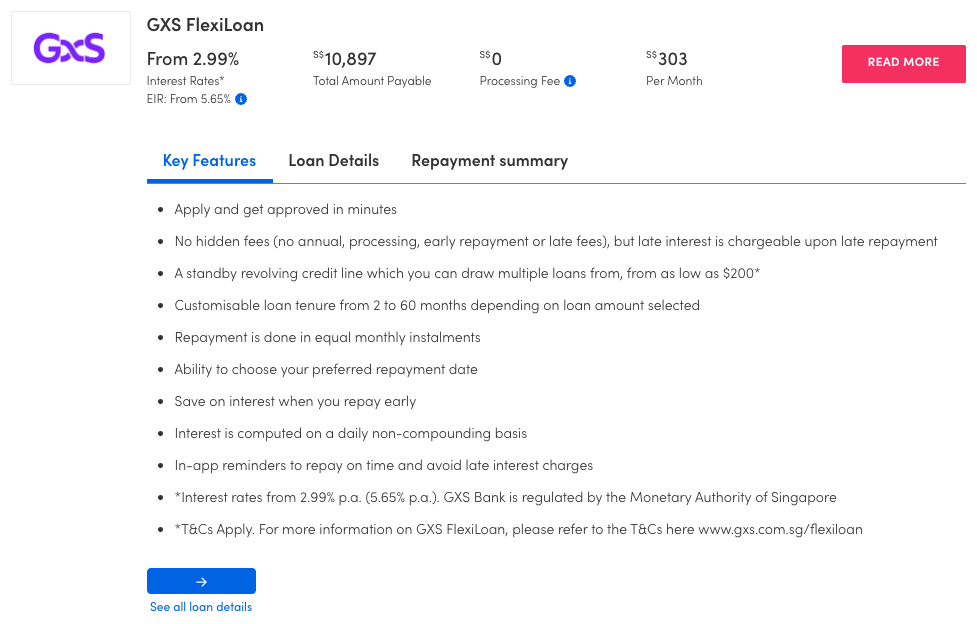Image resolution: width=977 pixels, height=624 pixels.
Task: Click the blue arrow button
Action: 201,581
